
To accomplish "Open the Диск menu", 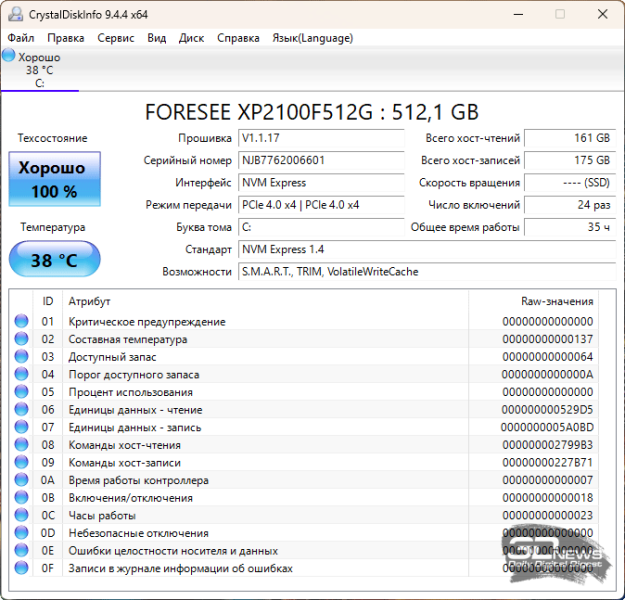I will (x=191, y=38).
